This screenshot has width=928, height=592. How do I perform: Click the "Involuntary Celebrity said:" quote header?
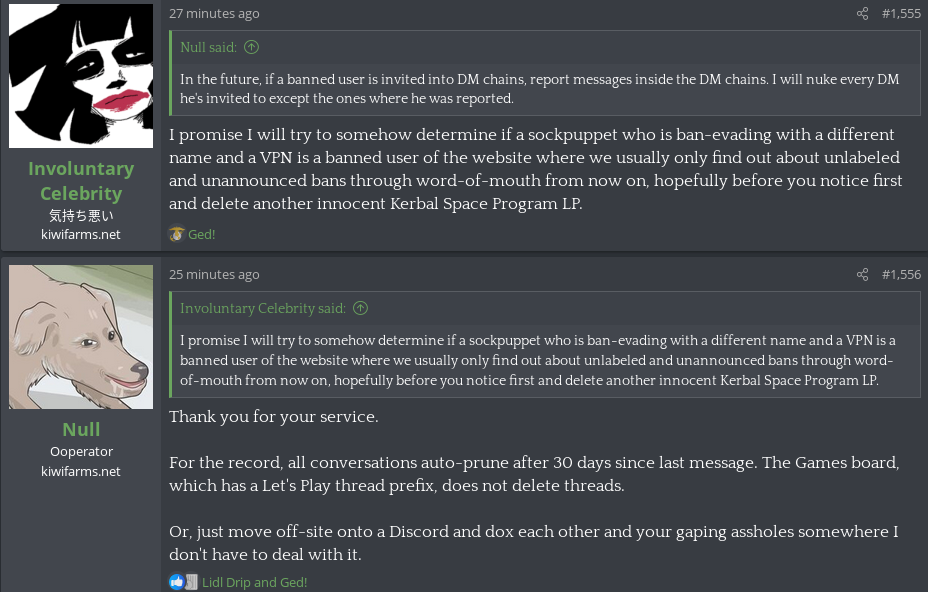click(x=262, y=308)
